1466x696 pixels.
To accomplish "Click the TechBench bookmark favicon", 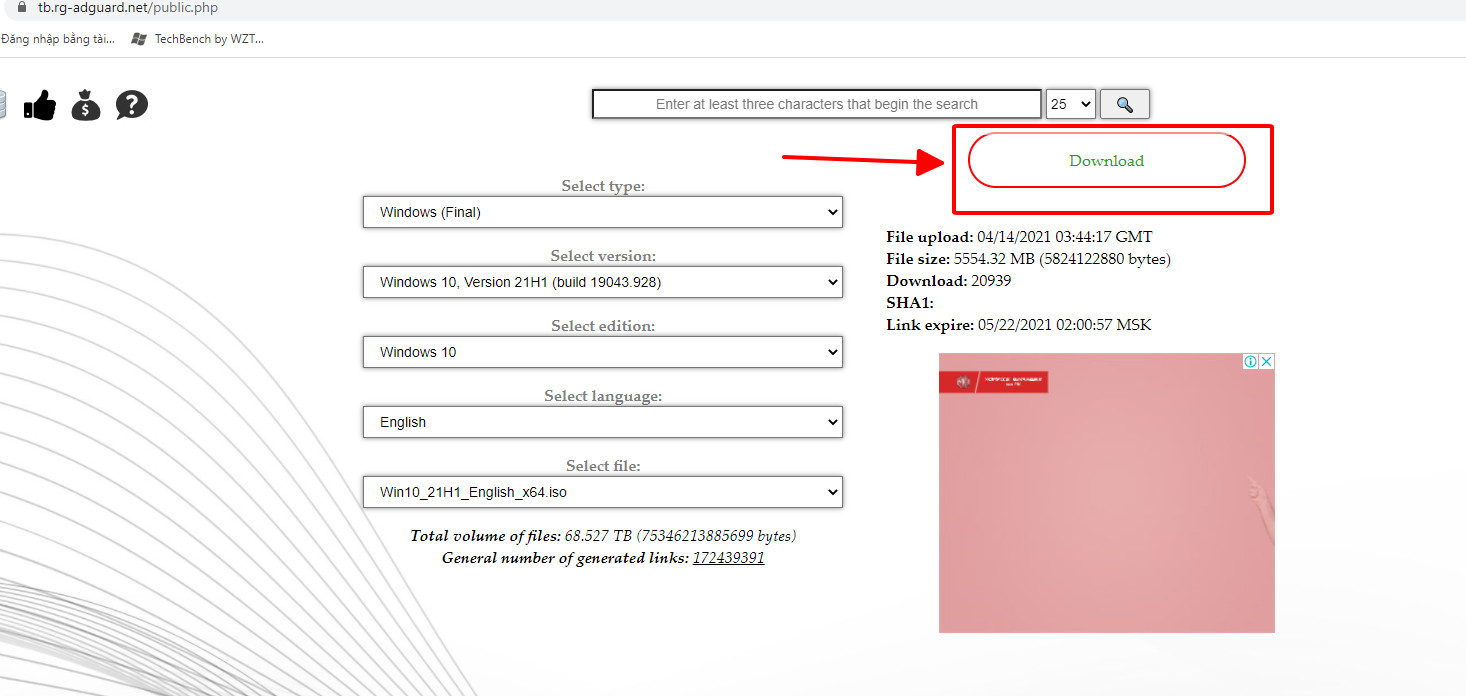I will (139, 39).
